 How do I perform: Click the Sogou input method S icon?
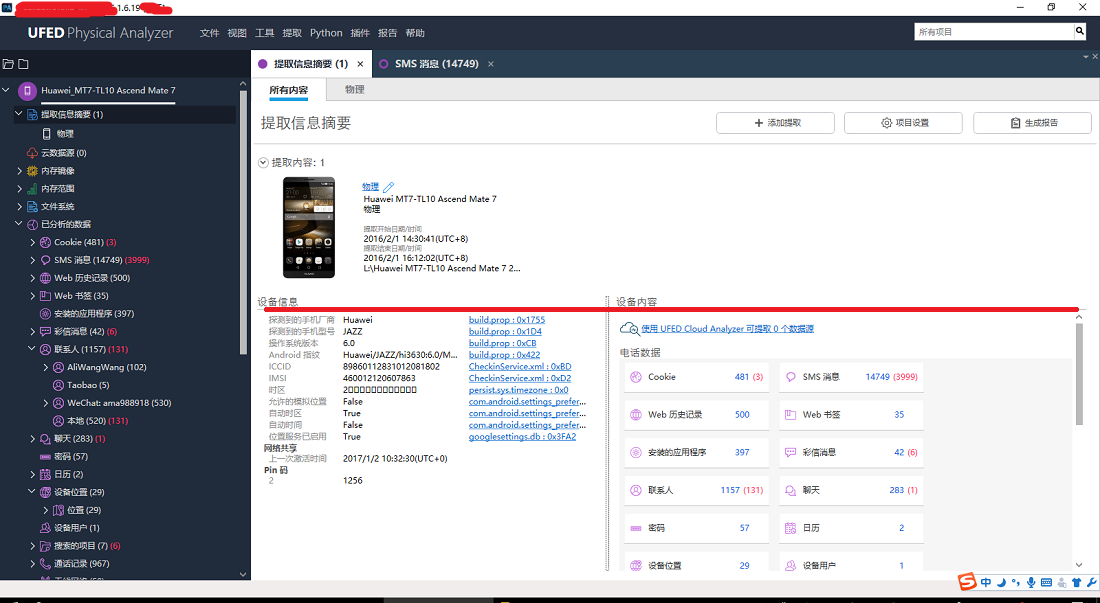coord(968,582)
